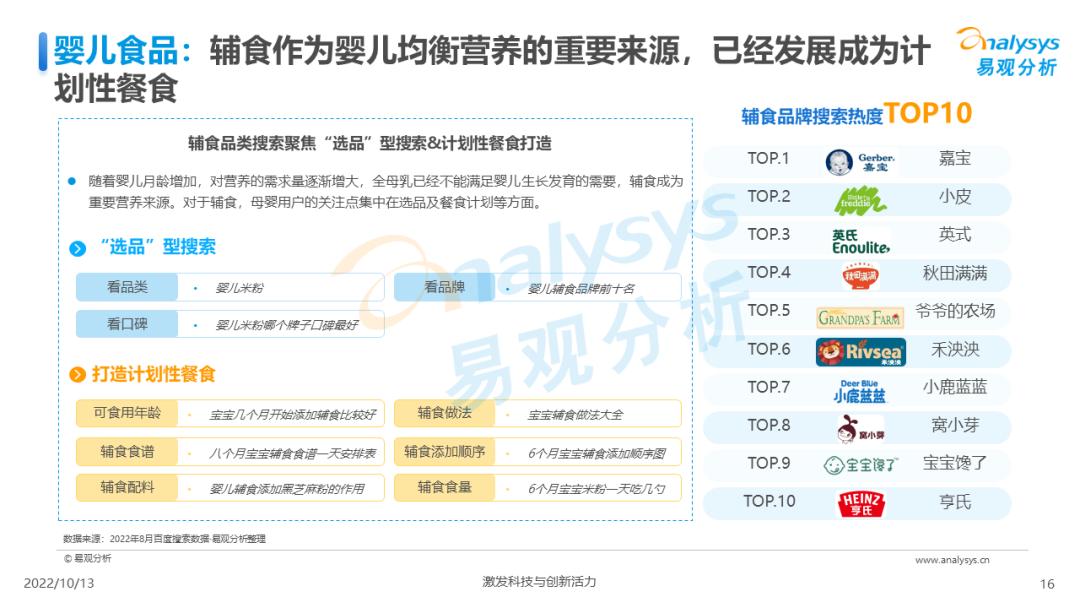Screen dimensions: 1080x608
Task: Click the Enoulite brand logo
Action: [x=860, y=242]
